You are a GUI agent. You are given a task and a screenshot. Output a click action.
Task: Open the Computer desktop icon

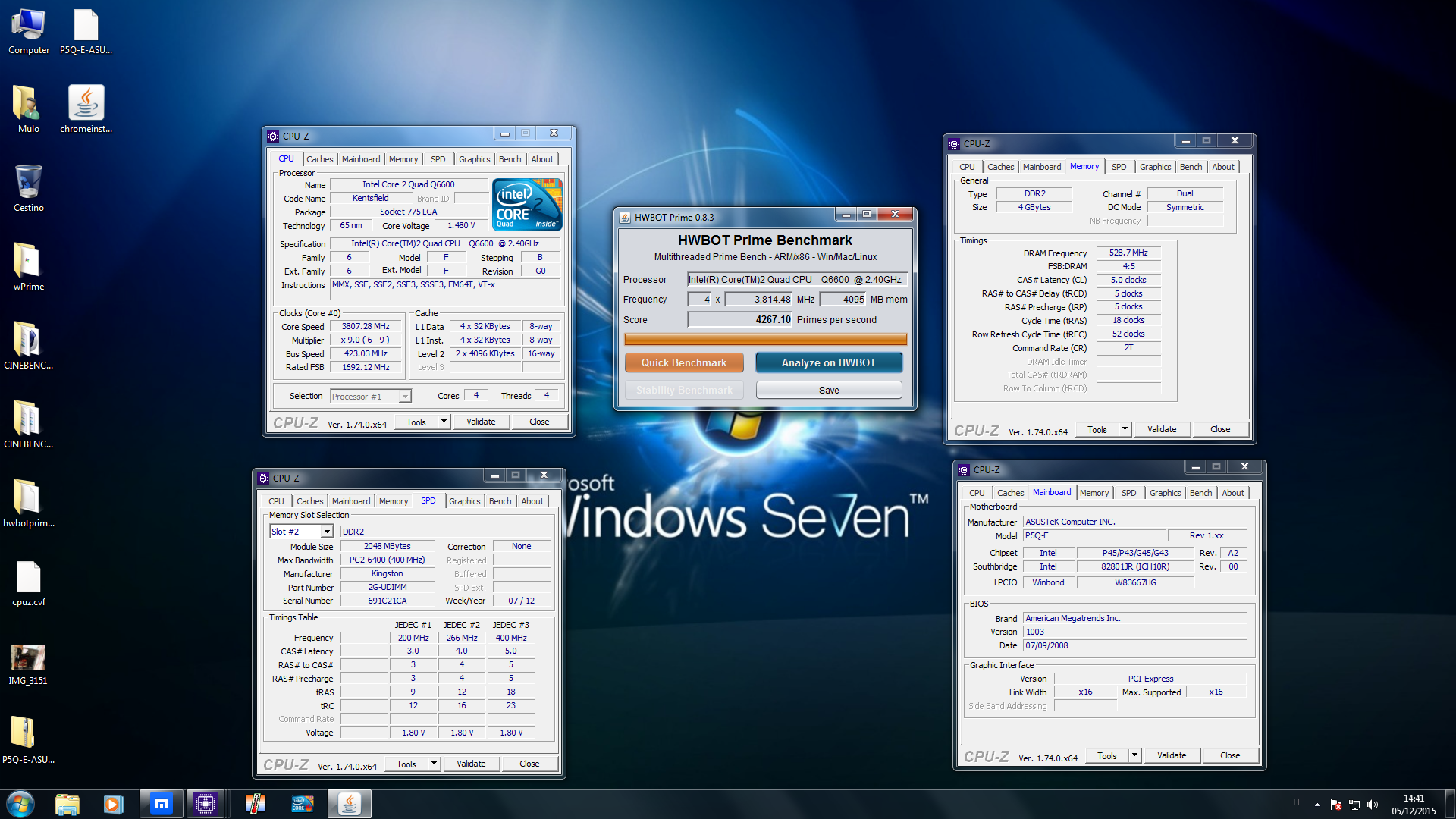click(x=29, y=32)
